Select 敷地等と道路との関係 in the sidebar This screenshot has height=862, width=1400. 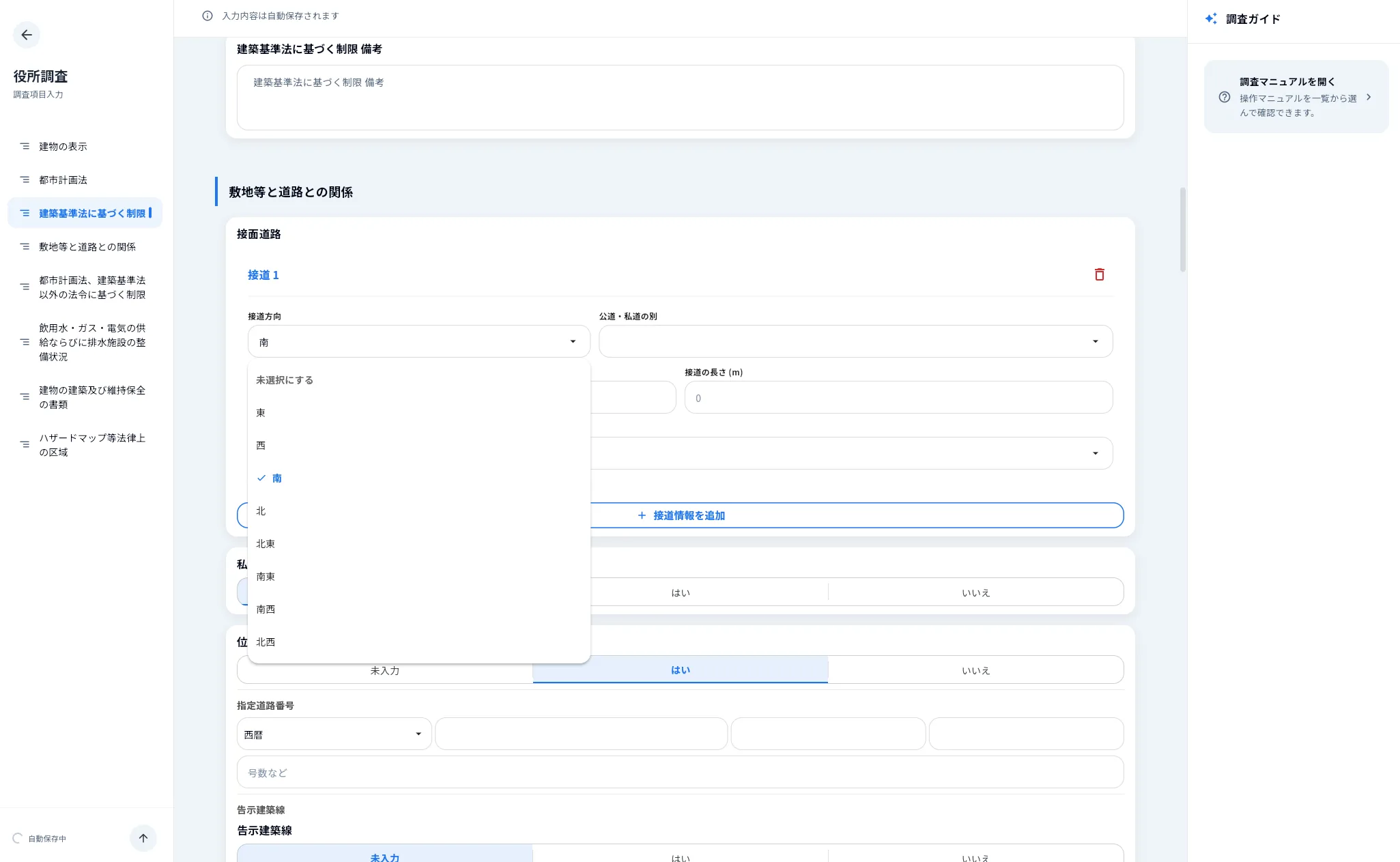[x=89, y=246]
